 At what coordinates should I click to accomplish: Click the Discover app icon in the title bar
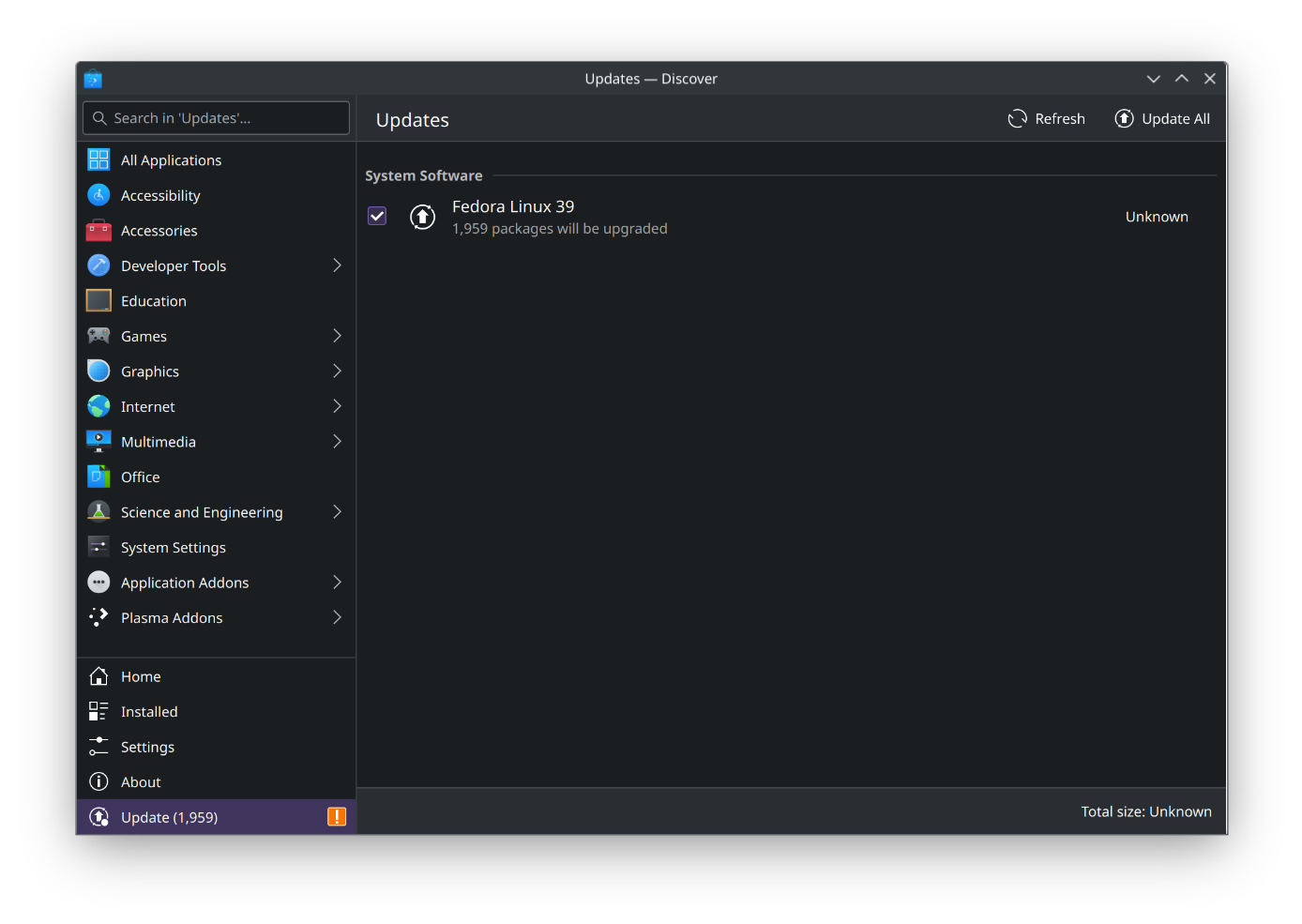pos(93,79)
